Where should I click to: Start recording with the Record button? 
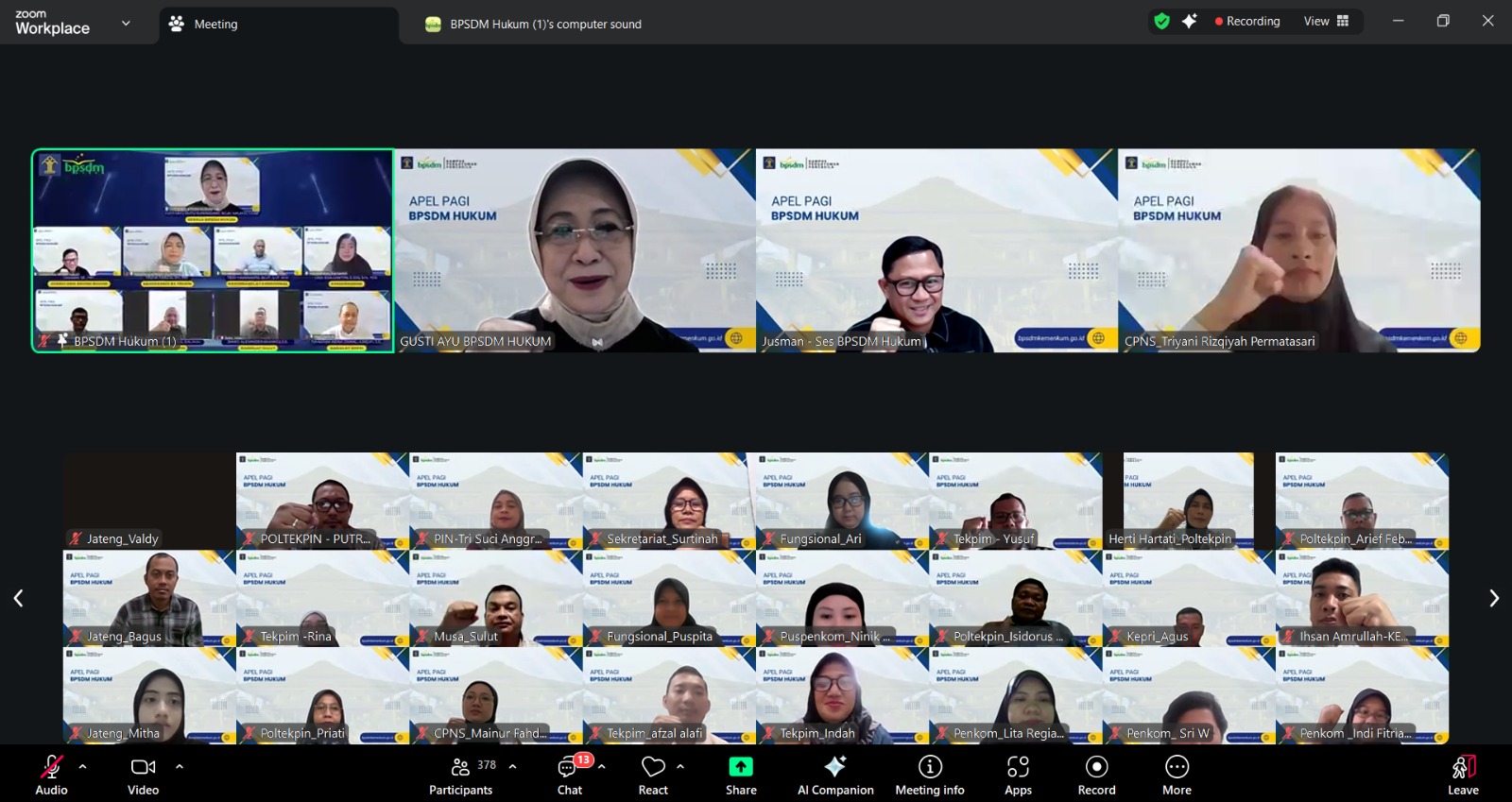pyautogui.click(x=1096, y=775)
